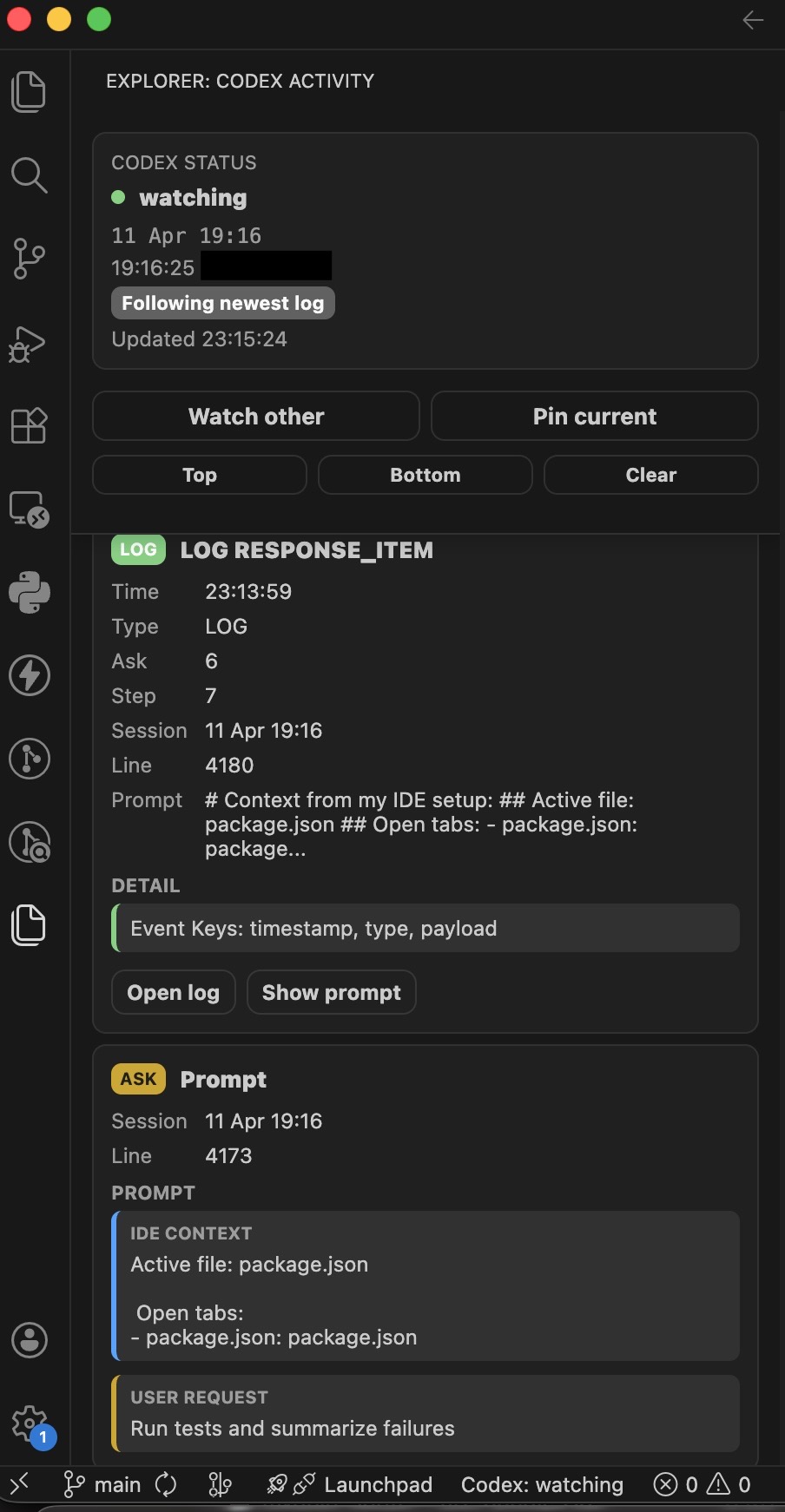Click the green LOG tag badge

pos(138,549)
